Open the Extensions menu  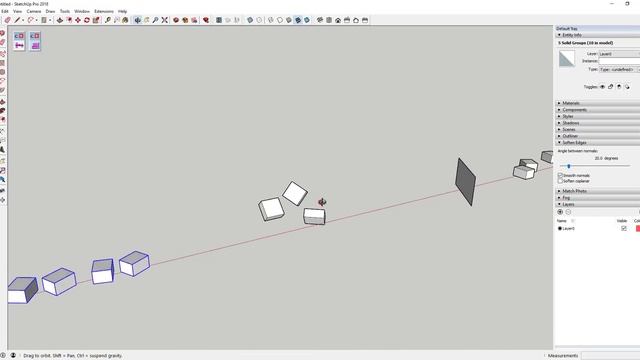[104, 11]
